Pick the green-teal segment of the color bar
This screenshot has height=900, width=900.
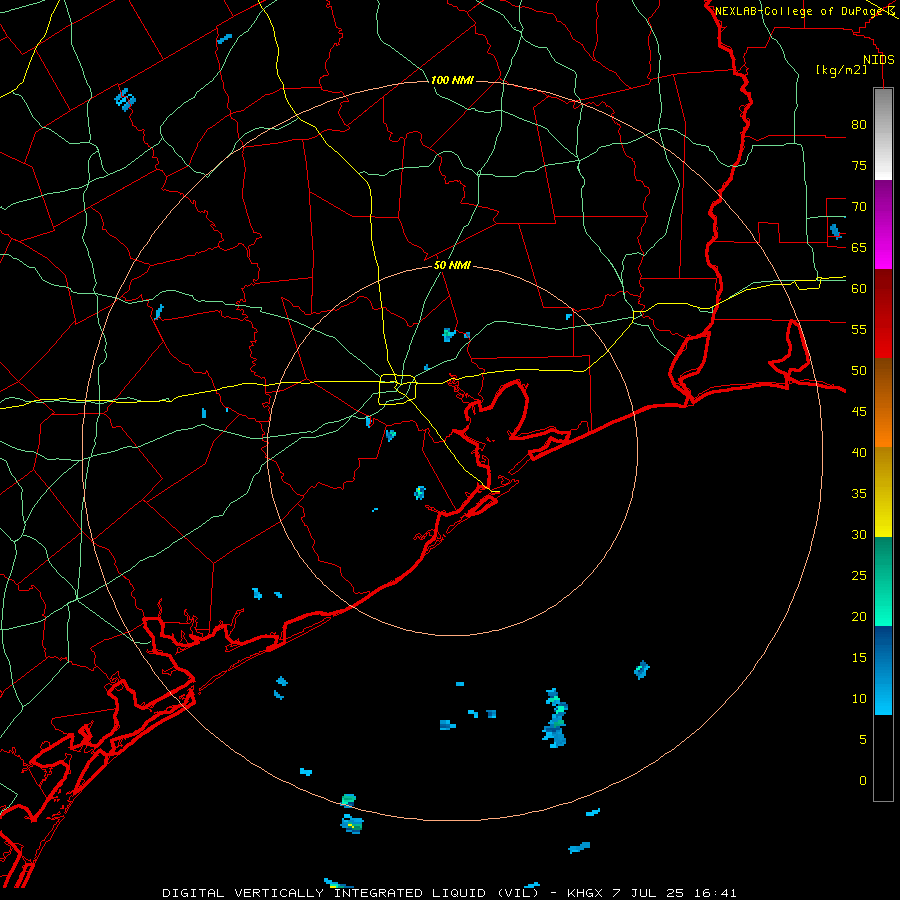point(883,581)
